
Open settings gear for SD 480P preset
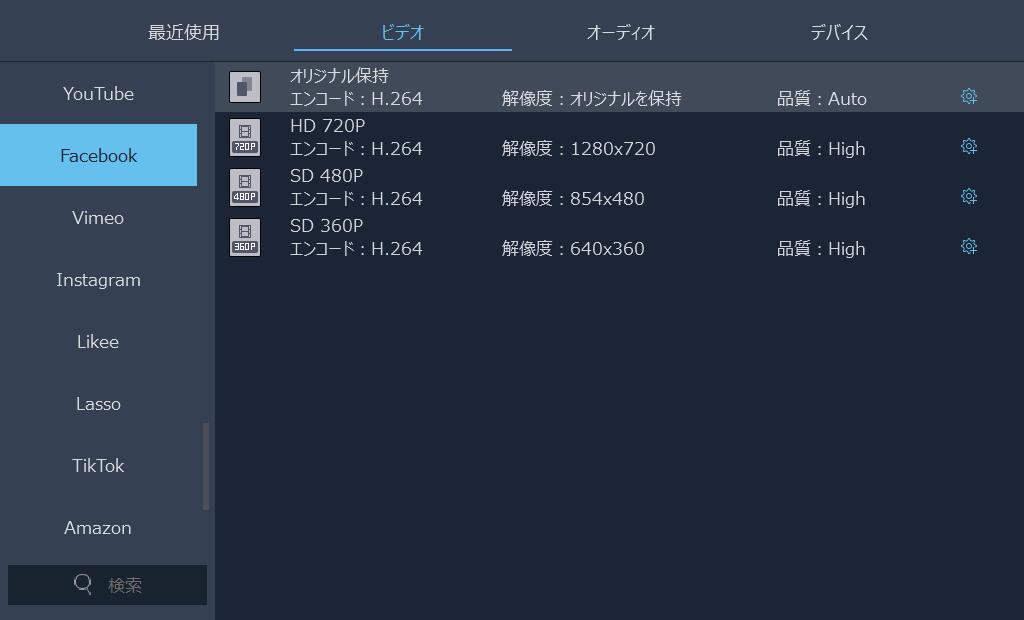coord(969,197)
